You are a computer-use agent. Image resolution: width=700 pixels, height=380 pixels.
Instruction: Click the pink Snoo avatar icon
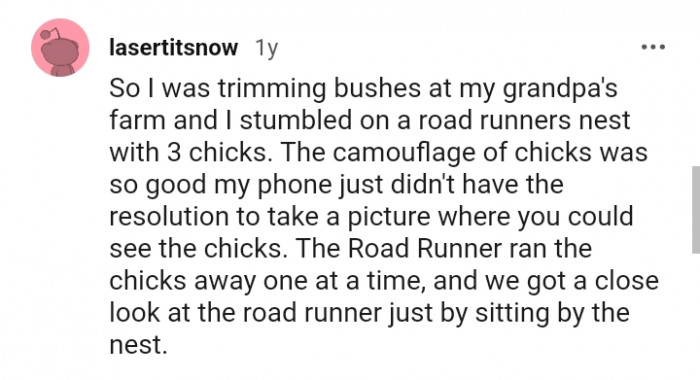[60, 48]
